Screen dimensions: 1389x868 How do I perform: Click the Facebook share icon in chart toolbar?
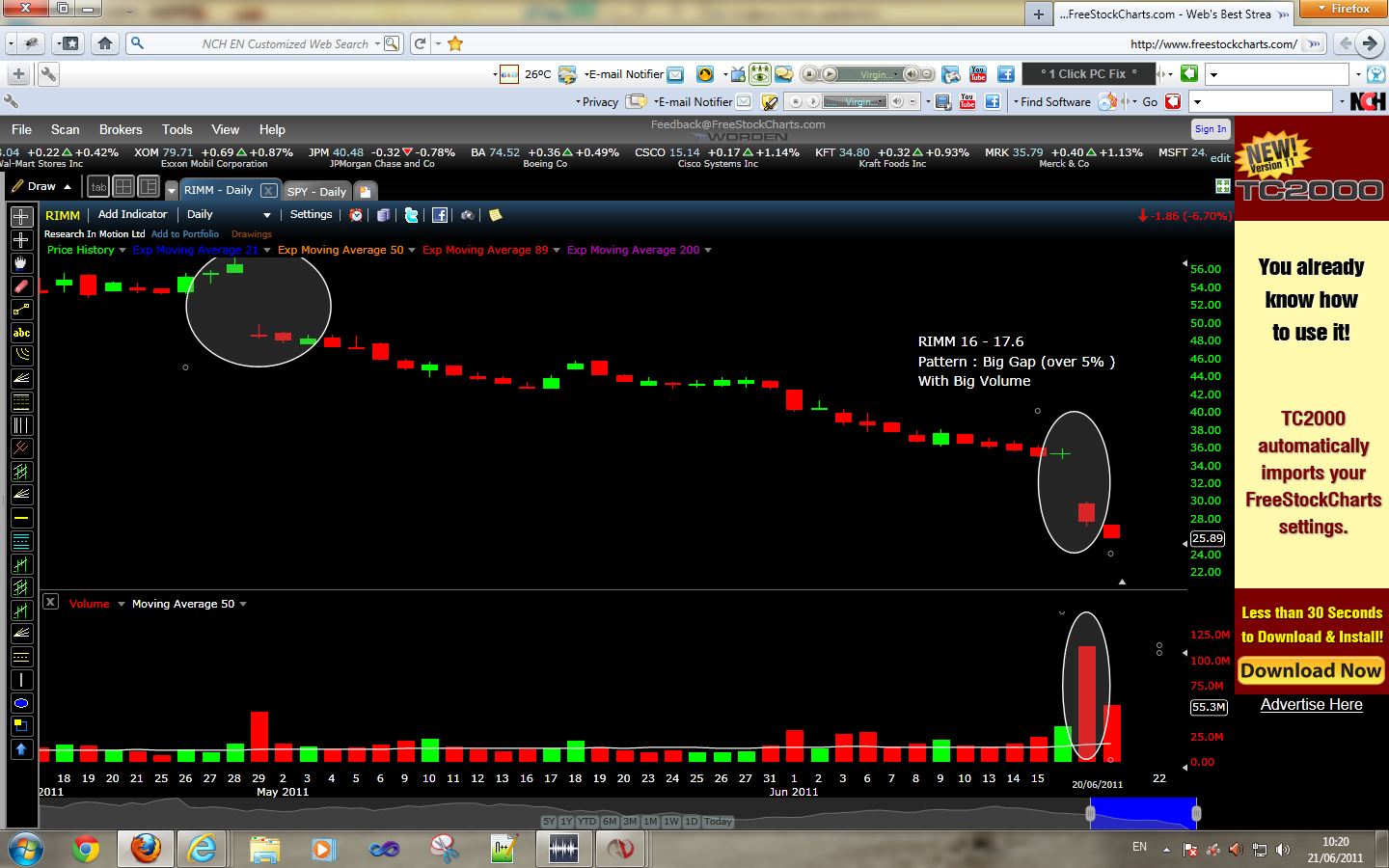click(x=440, y=215)
